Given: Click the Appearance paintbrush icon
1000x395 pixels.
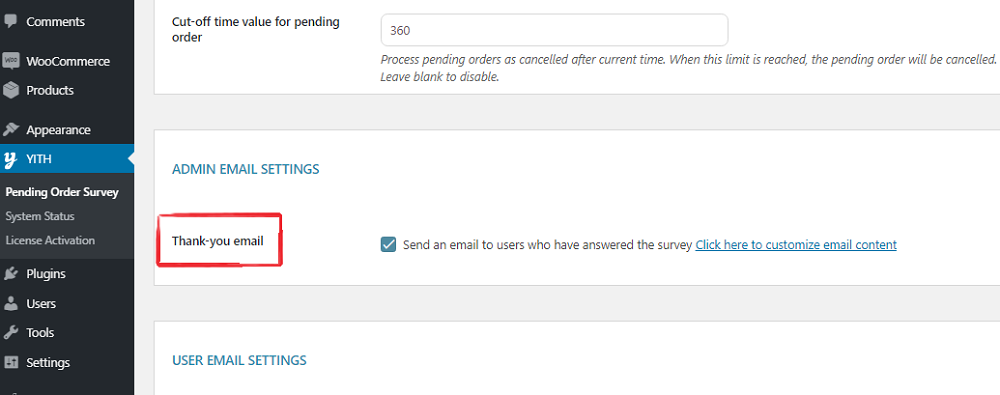Looking at the screenshot, I should (x=10, y=130).
